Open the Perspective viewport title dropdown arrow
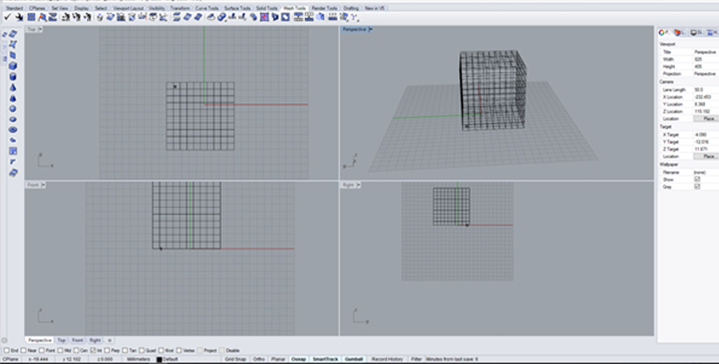 tap(371, 29)
